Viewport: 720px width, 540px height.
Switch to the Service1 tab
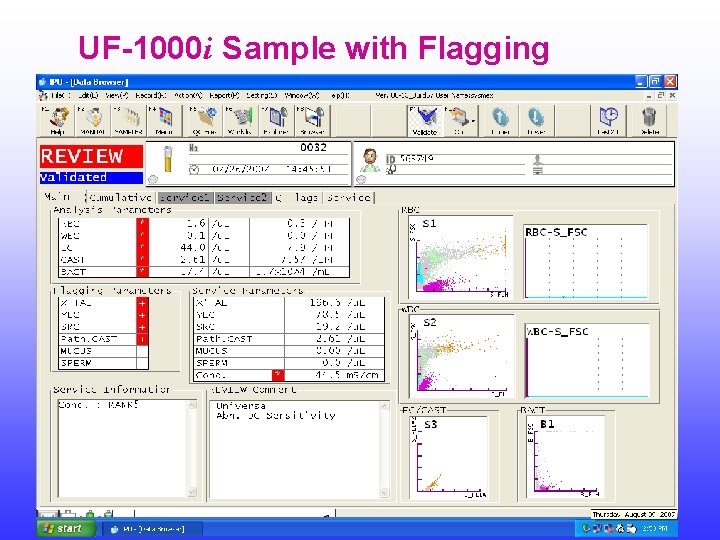pyautogui.click(x=185, y=197)
